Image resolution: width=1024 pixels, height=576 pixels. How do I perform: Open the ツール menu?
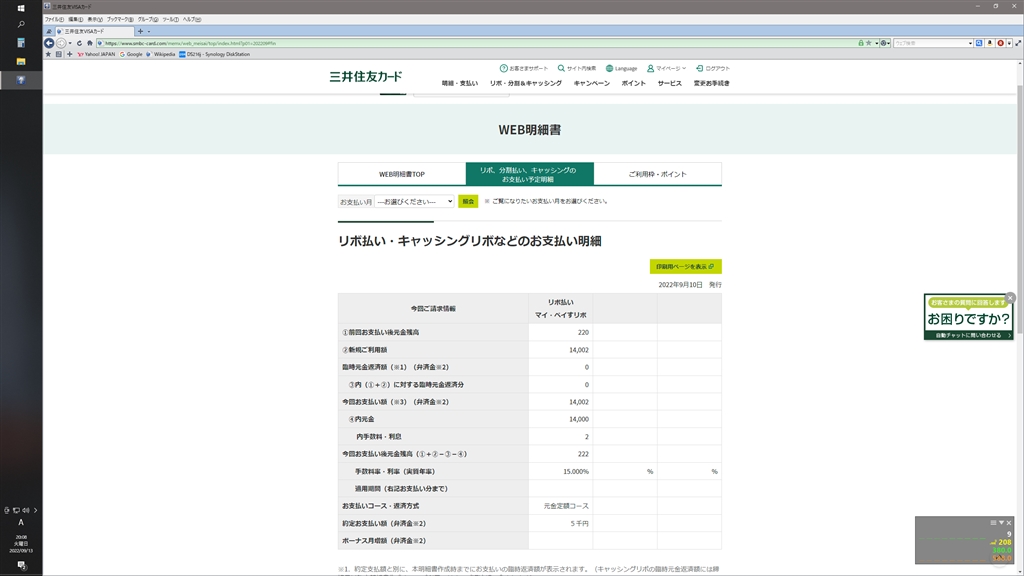pyautogui.click(x=170, y=20)
